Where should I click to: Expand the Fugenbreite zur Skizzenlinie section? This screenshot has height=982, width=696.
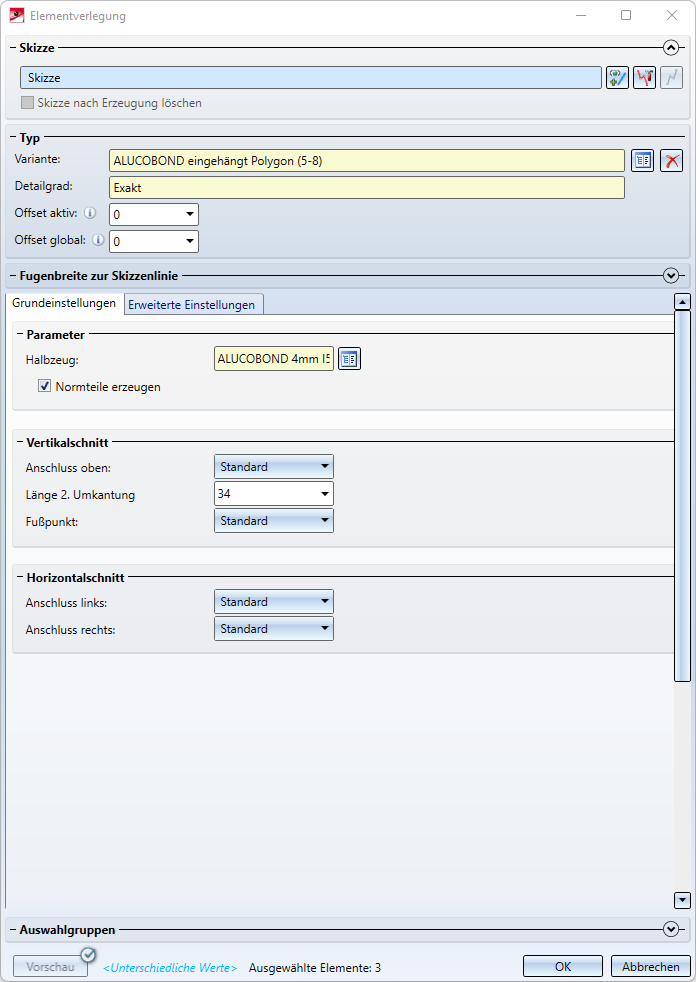coord(671,275)
